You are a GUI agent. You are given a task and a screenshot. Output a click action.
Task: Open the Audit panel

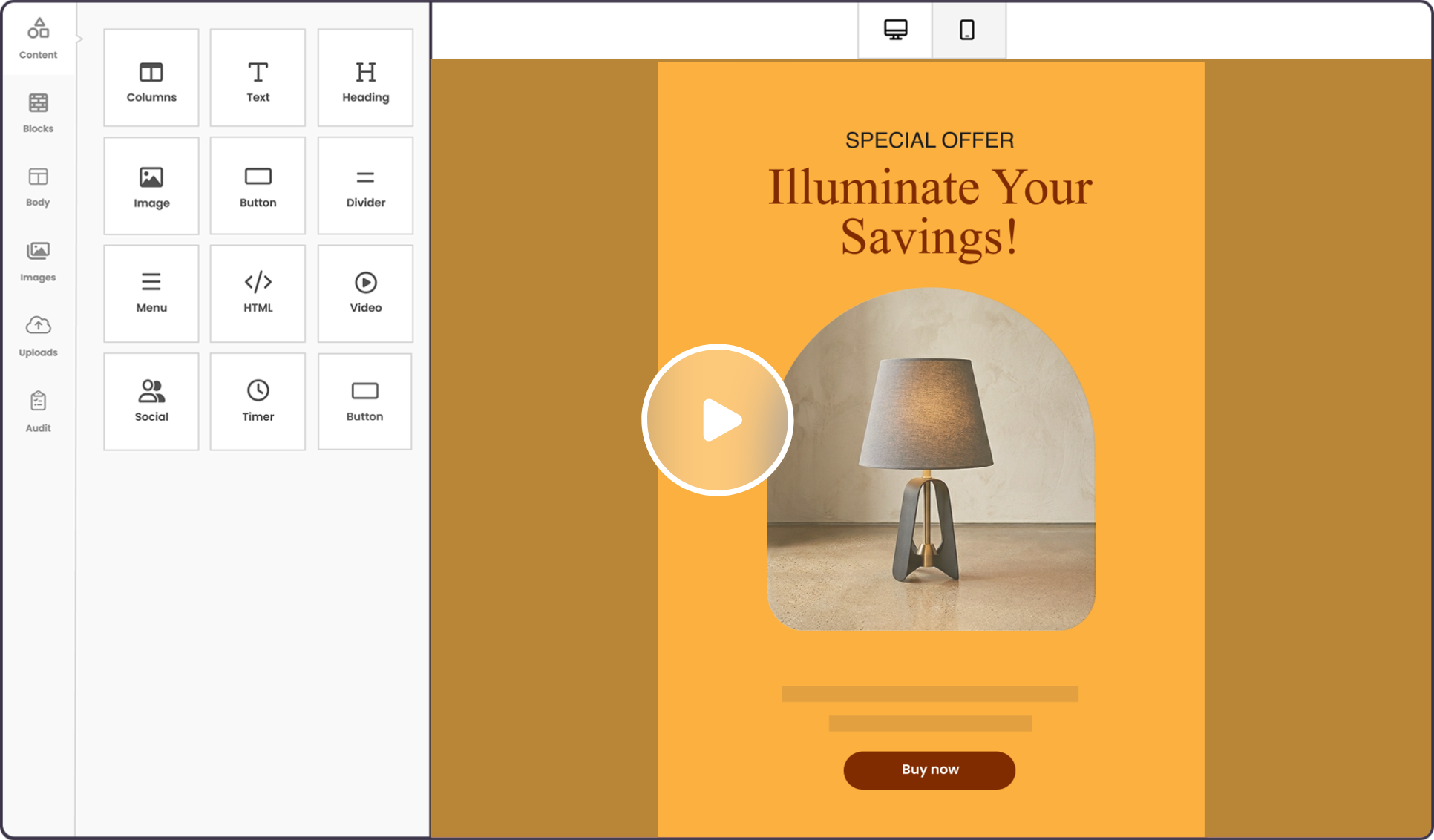pyautogui.click(x=38, y=412)
